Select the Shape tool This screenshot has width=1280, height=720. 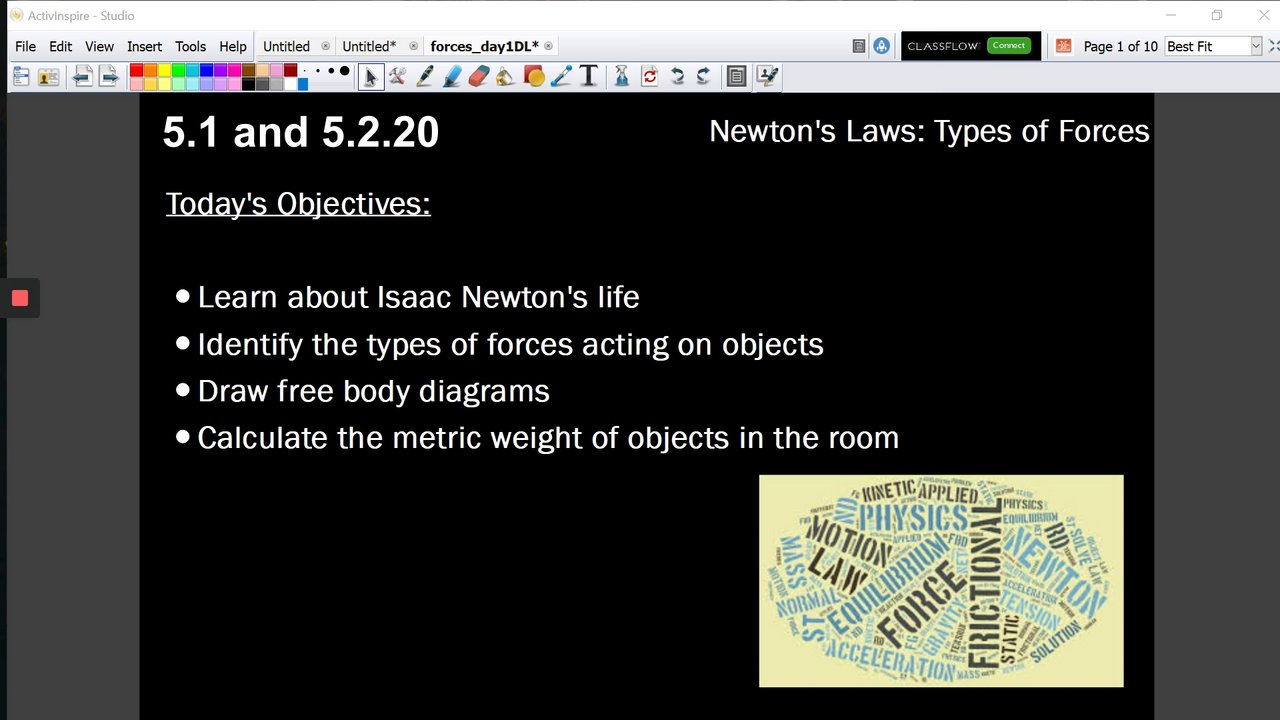click(534, 76)
